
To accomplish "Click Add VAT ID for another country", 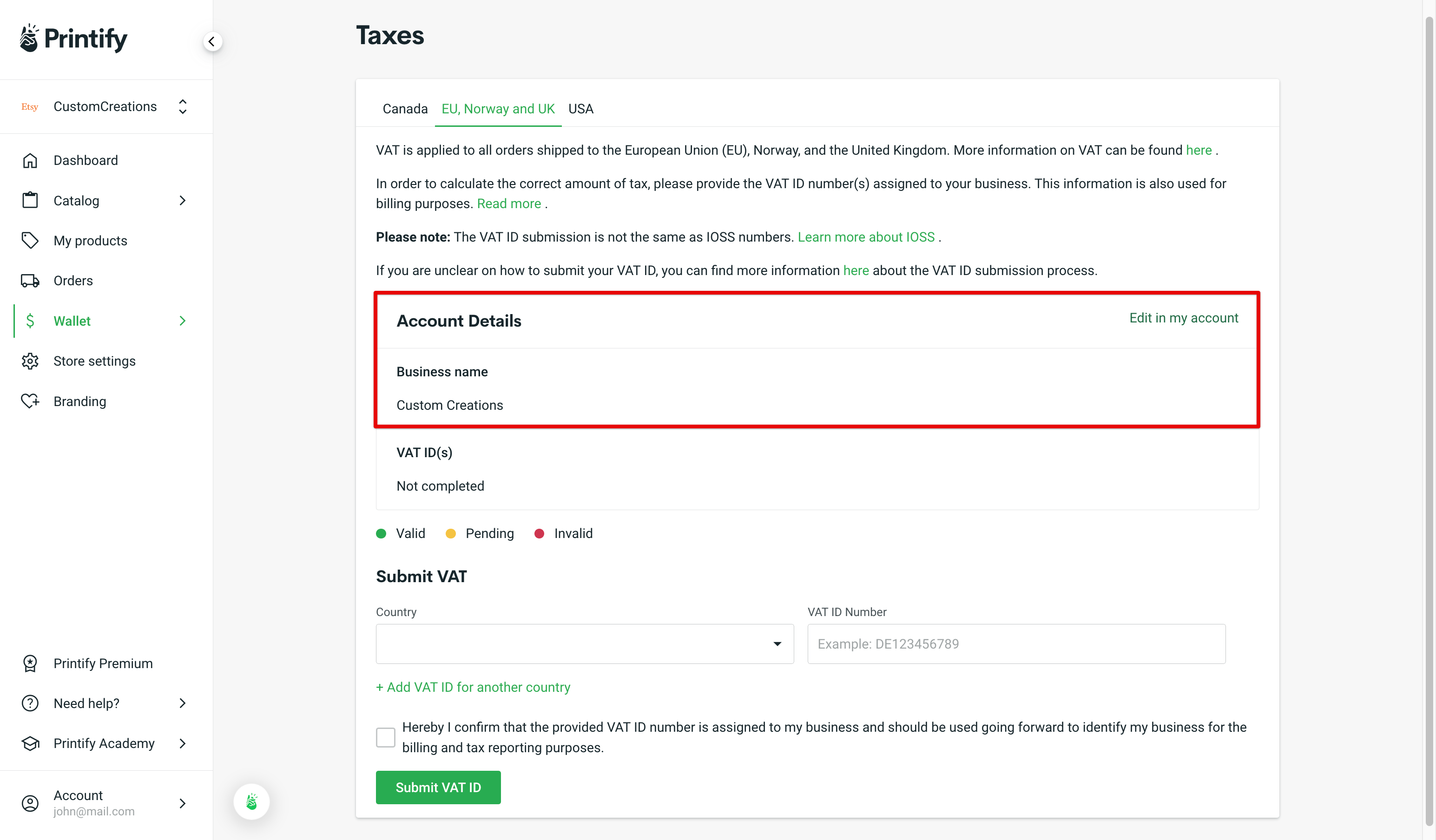I will click(473, 687).
